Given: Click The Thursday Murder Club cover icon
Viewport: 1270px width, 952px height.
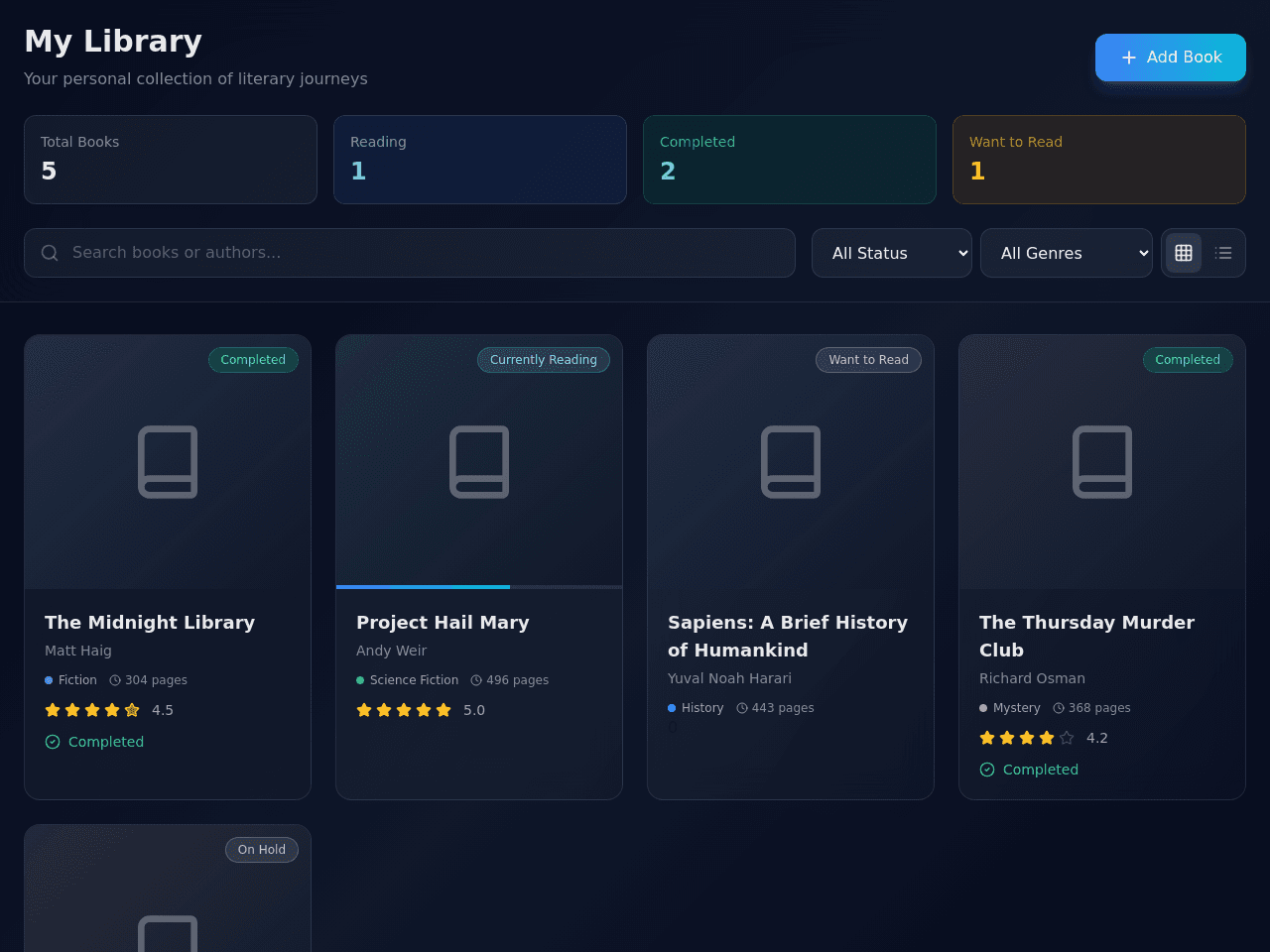Looking at the screenshot, I should click(x=1102, y=462).
